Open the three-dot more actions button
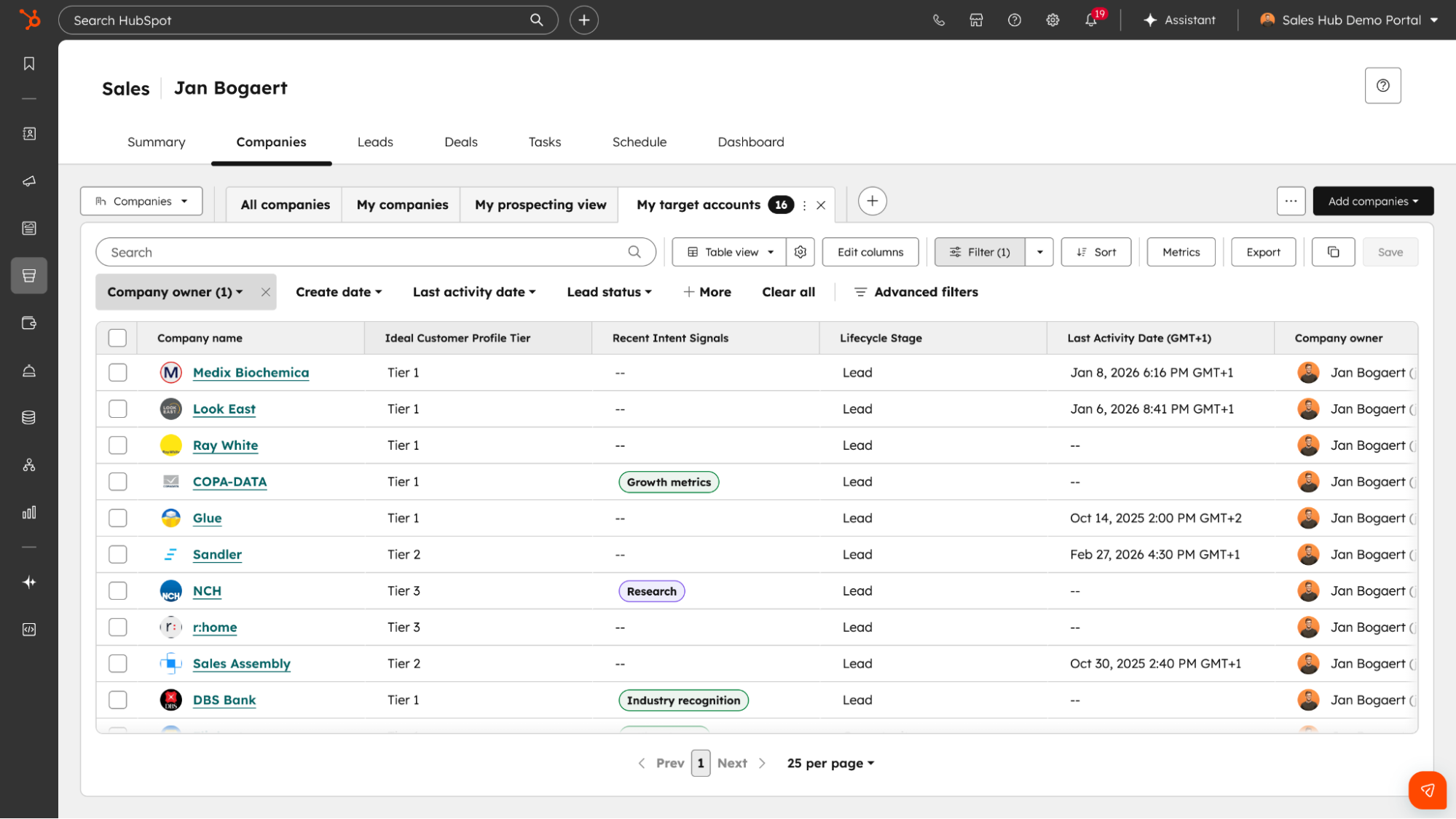Image resolution: width=1456 pixels, height=819 pixels. click(x=1291, y=202)
